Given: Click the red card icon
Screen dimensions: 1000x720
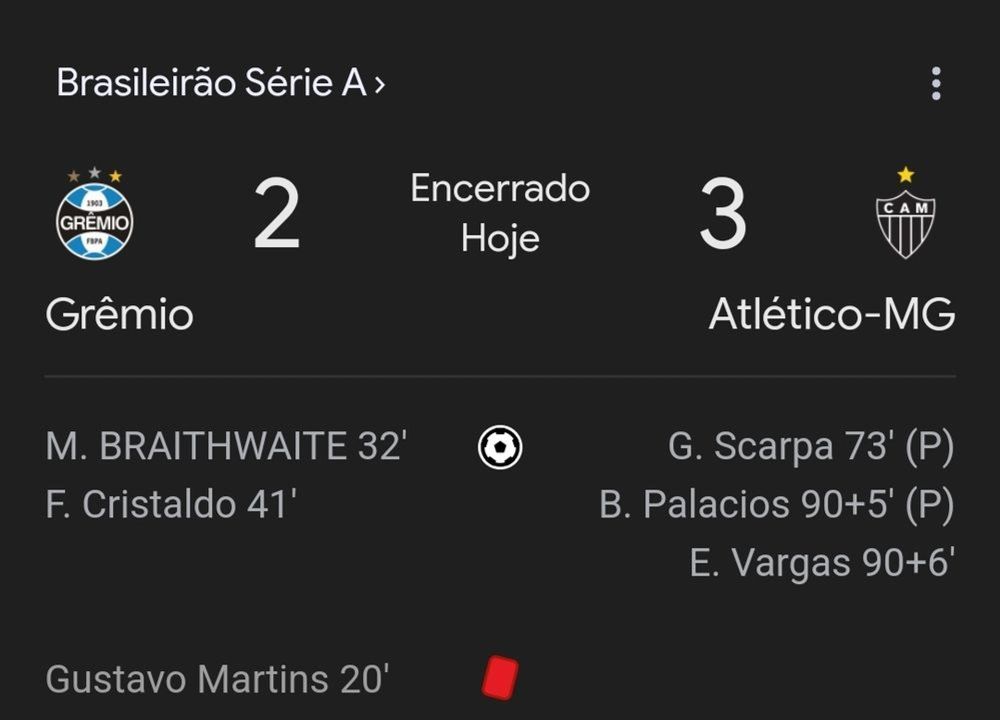Looking at the screenshot, I should point(498,676).
